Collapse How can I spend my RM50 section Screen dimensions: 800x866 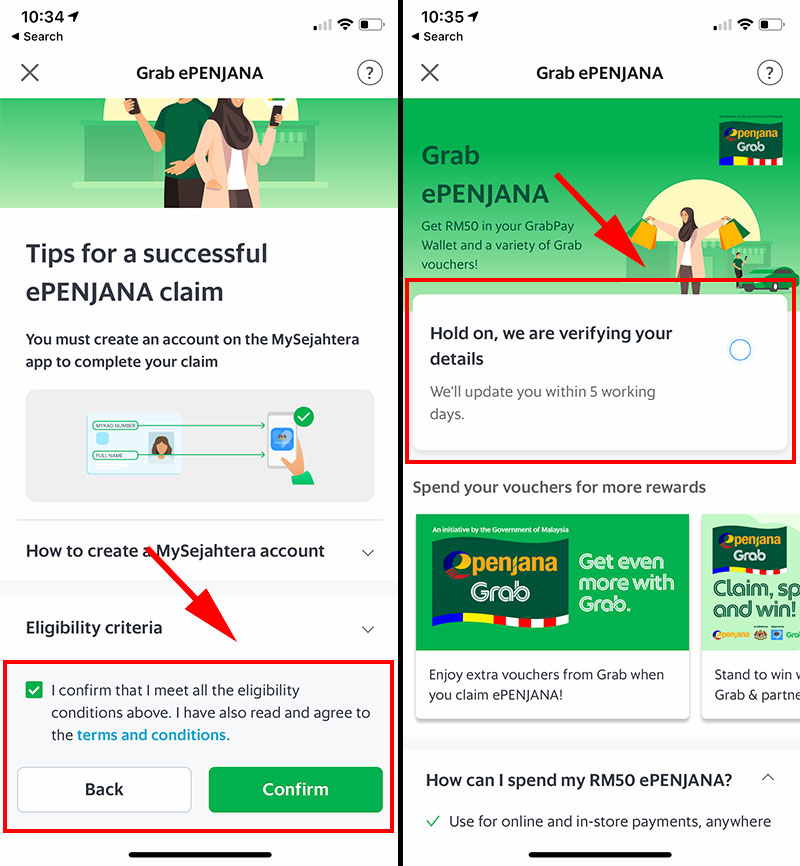pos(768,778)
